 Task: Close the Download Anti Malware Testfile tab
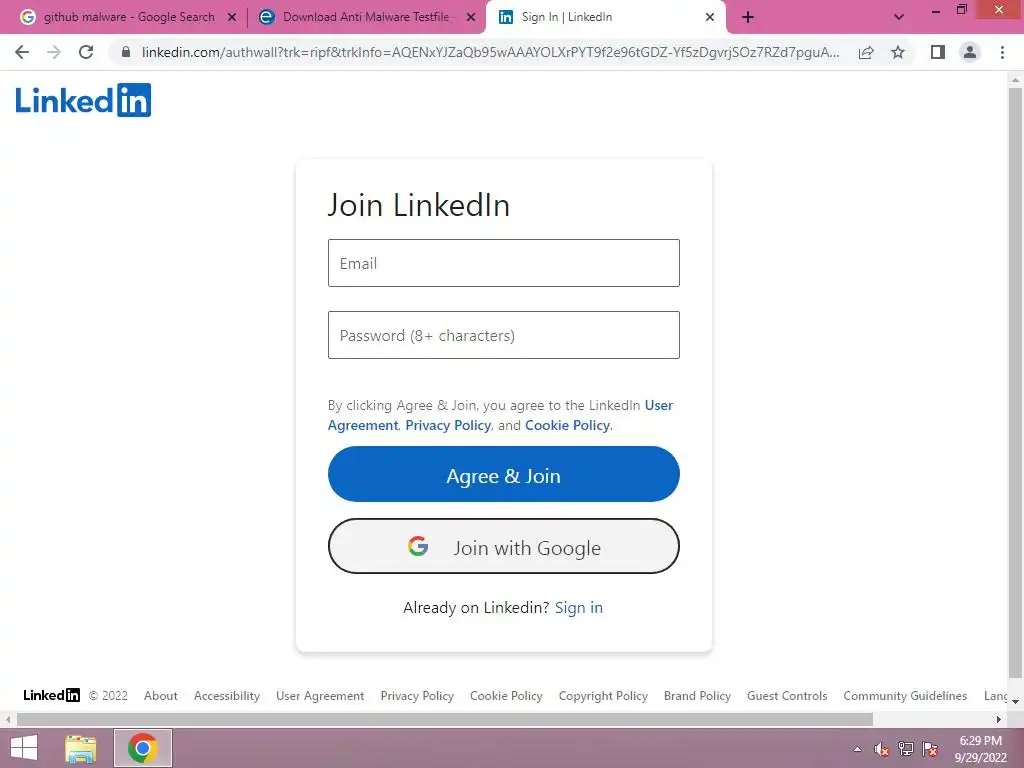coord(471,17)
